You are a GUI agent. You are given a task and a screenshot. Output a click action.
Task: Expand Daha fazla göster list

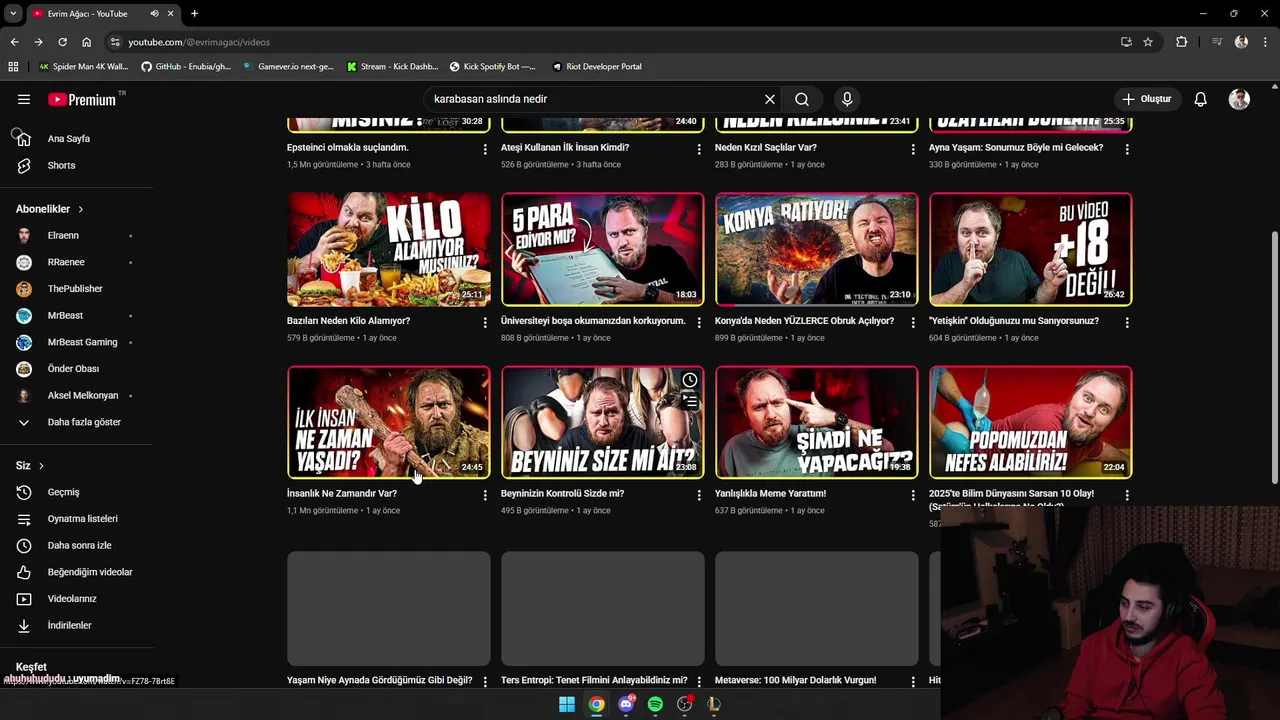click(x=84, y=422)
